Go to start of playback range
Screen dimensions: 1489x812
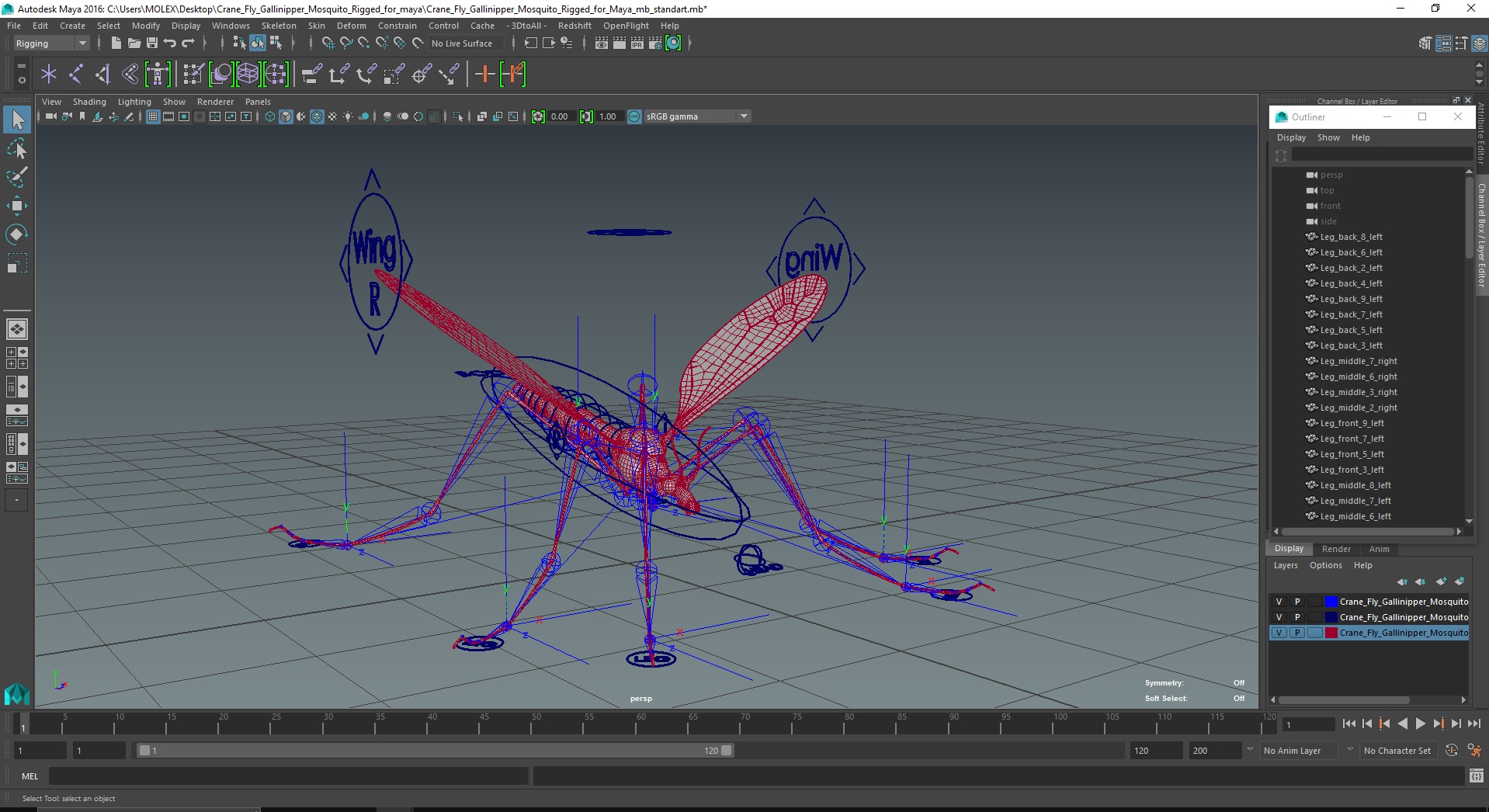1349,724
